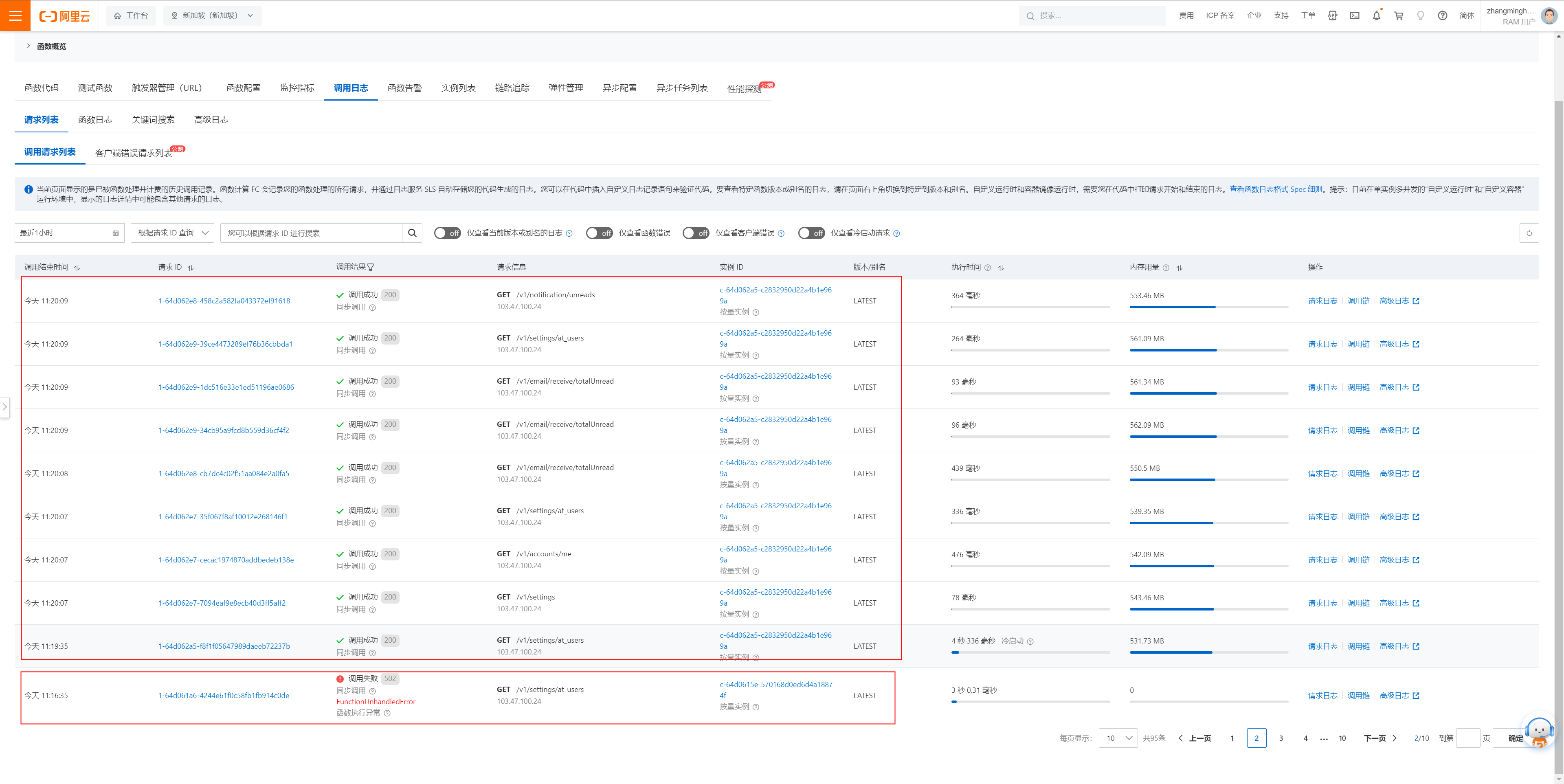1564x784 pixels.
Task: Switch language via 简体
Action: 1467,16
